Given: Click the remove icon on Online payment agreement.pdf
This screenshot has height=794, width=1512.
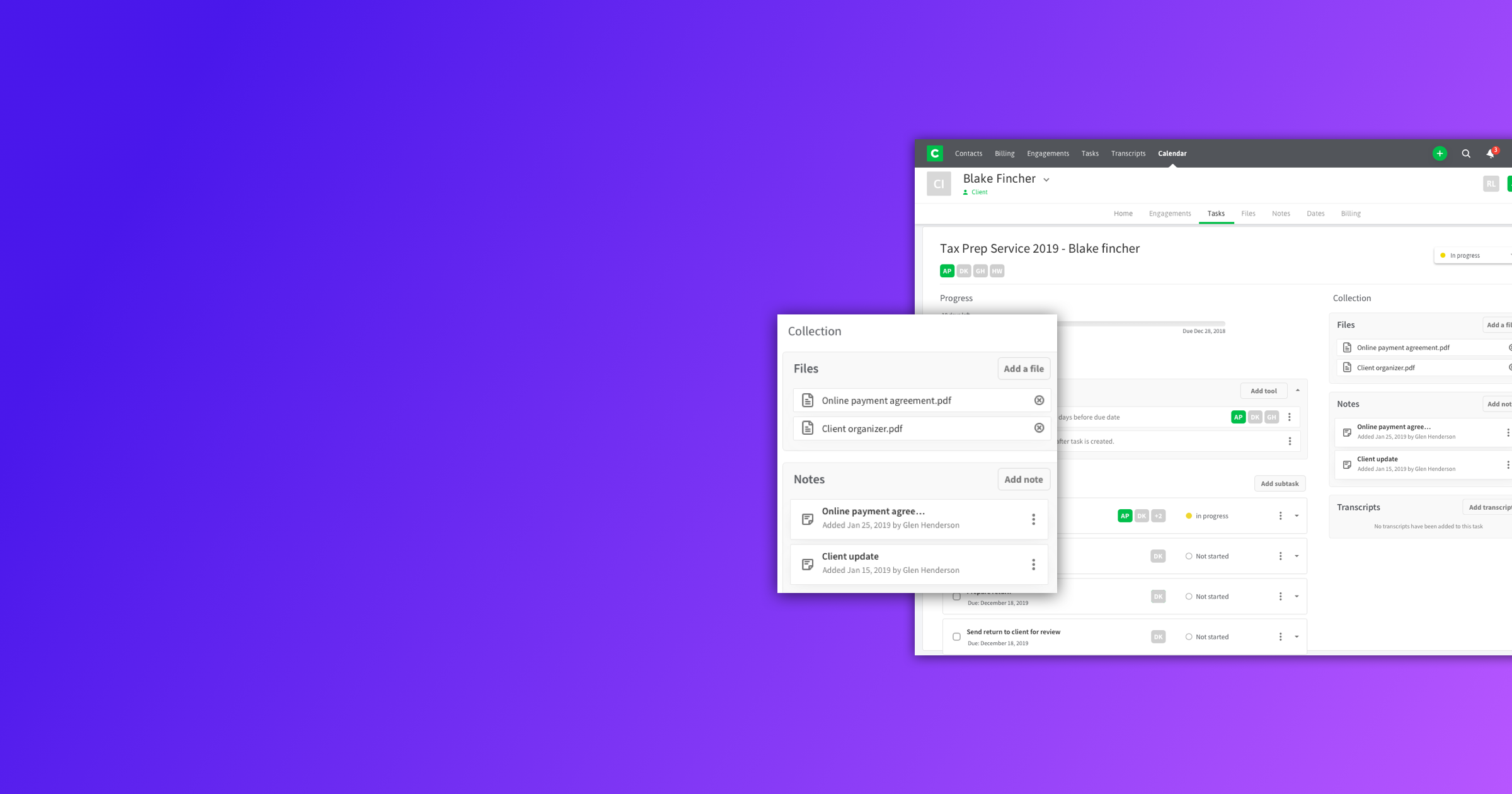Looking at the screenshot, I should point(1039,400).
